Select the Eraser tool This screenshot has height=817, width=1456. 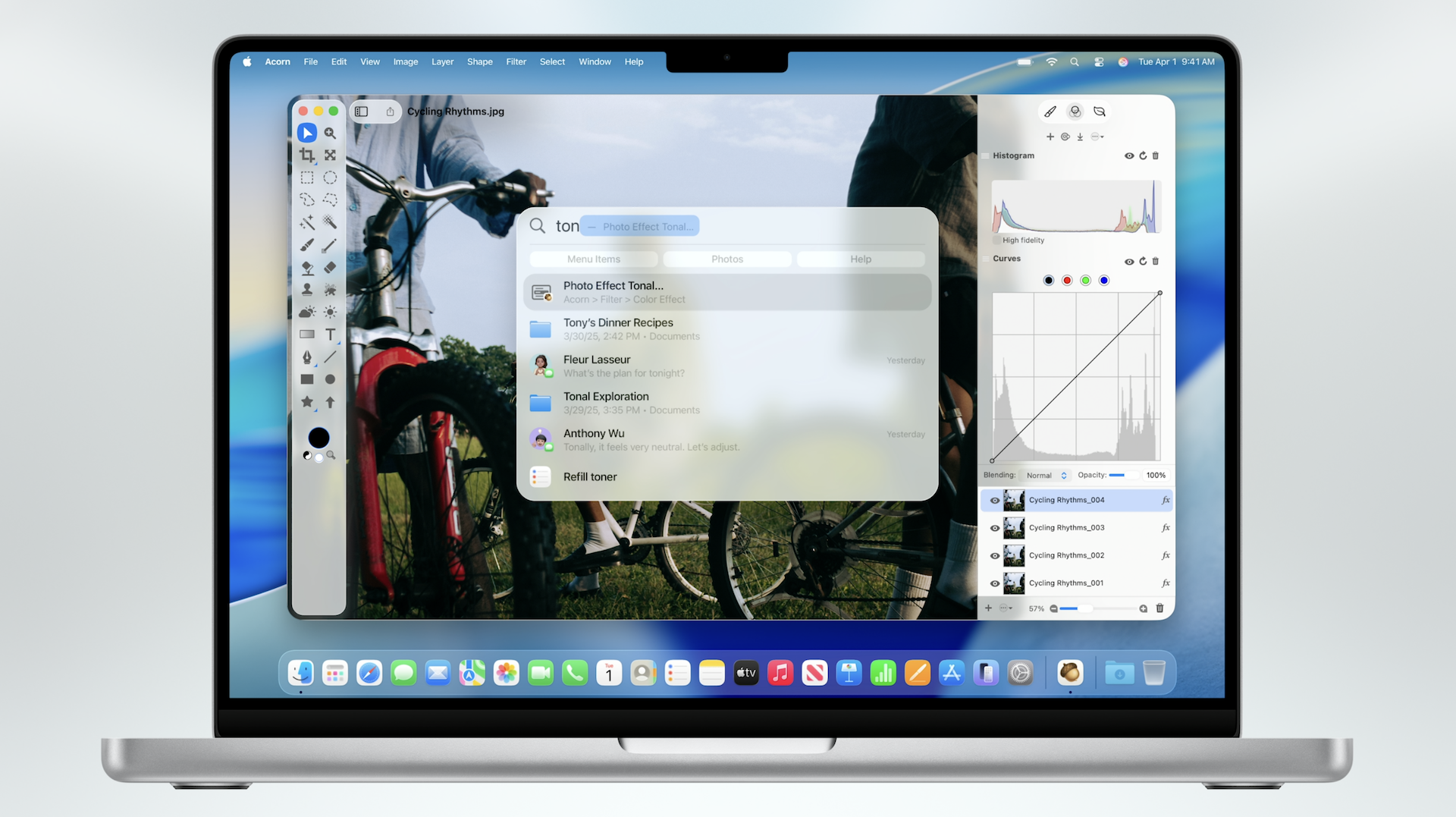(330, 268)
